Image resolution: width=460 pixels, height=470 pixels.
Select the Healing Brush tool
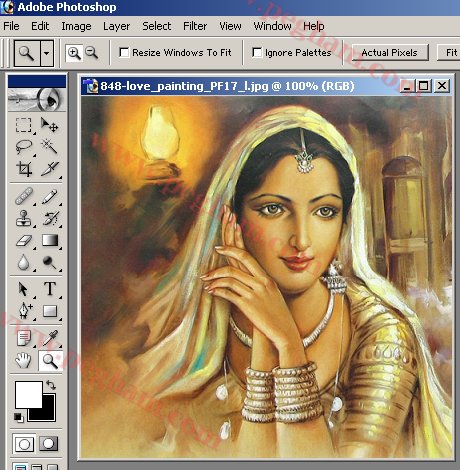point(24,196)
